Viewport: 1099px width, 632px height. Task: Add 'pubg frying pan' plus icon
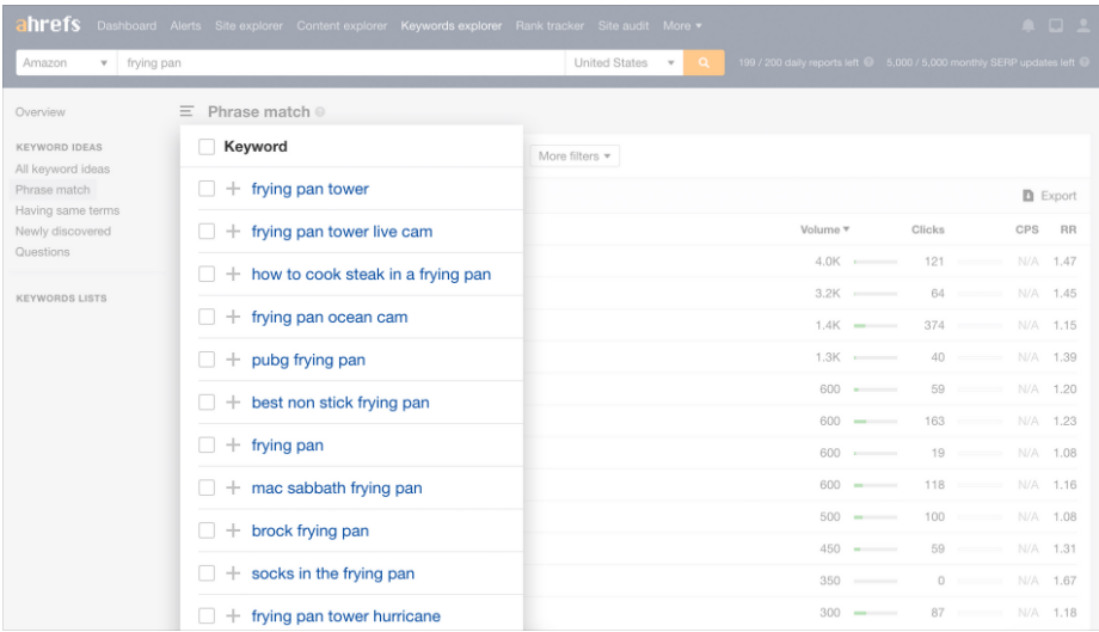tap(233, 359)
